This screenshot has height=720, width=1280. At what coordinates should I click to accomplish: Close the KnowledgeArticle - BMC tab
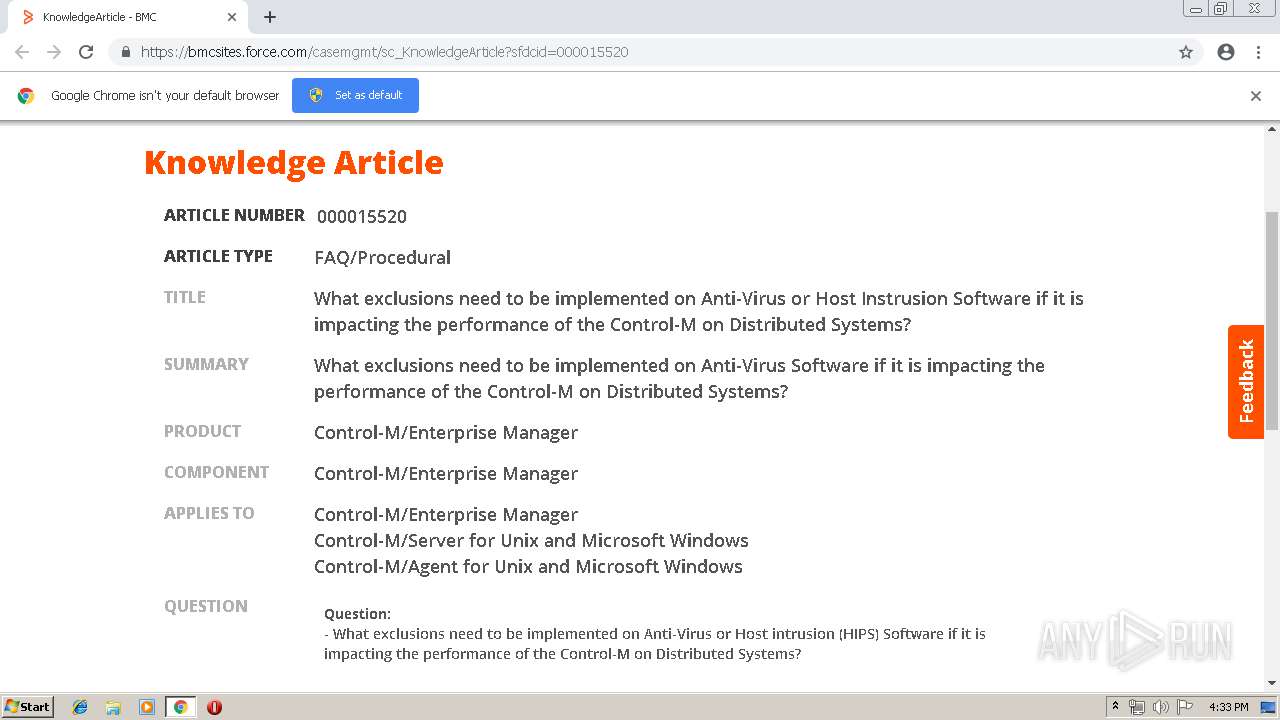(232, 17)
